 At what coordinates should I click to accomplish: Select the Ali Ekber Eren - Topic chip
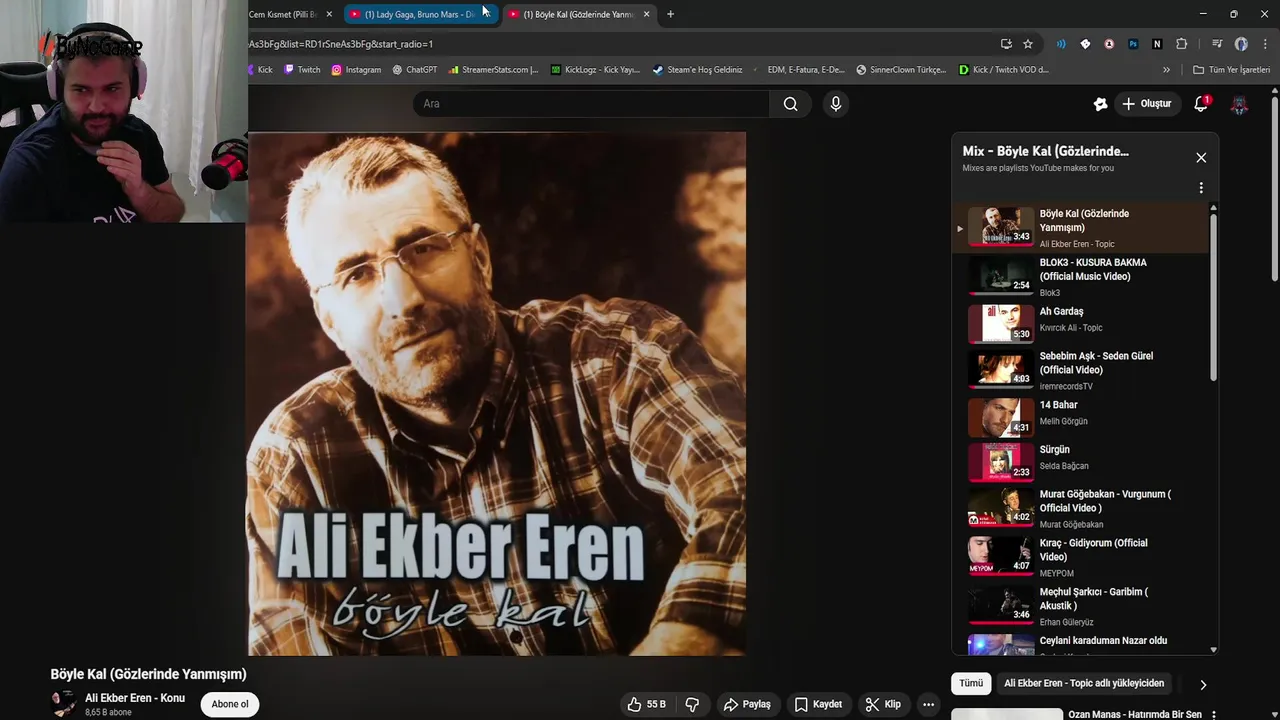(x=1084, y=684)
